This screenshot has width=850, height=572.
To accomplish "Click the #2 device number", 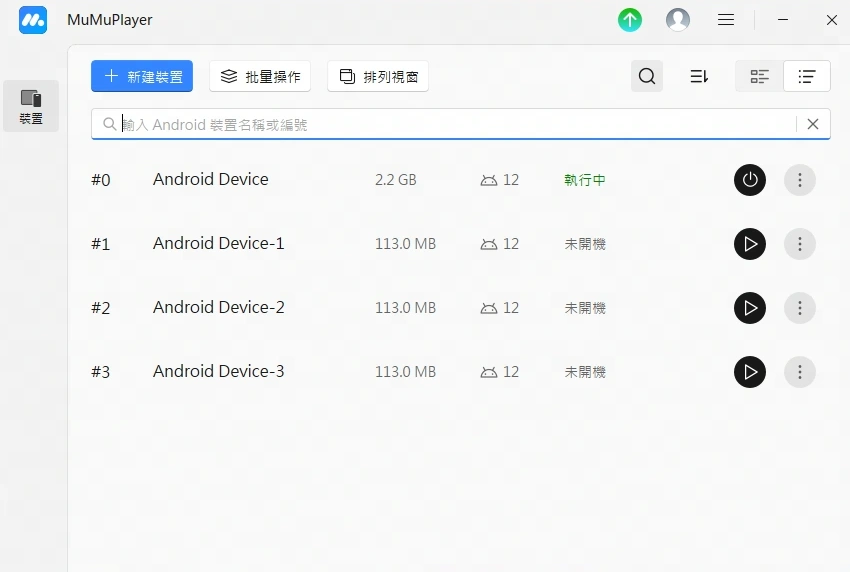I will 101,307.
